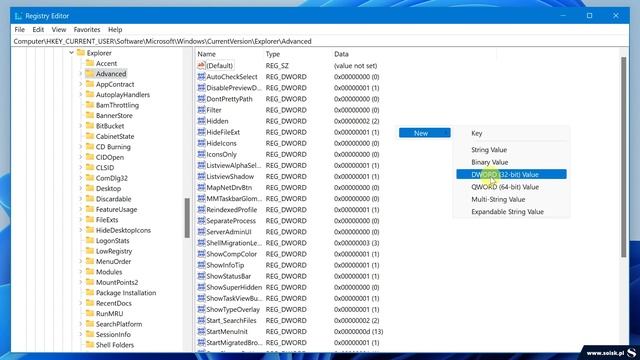
Task: Select the RunMRU tree key
Action: 109,313
